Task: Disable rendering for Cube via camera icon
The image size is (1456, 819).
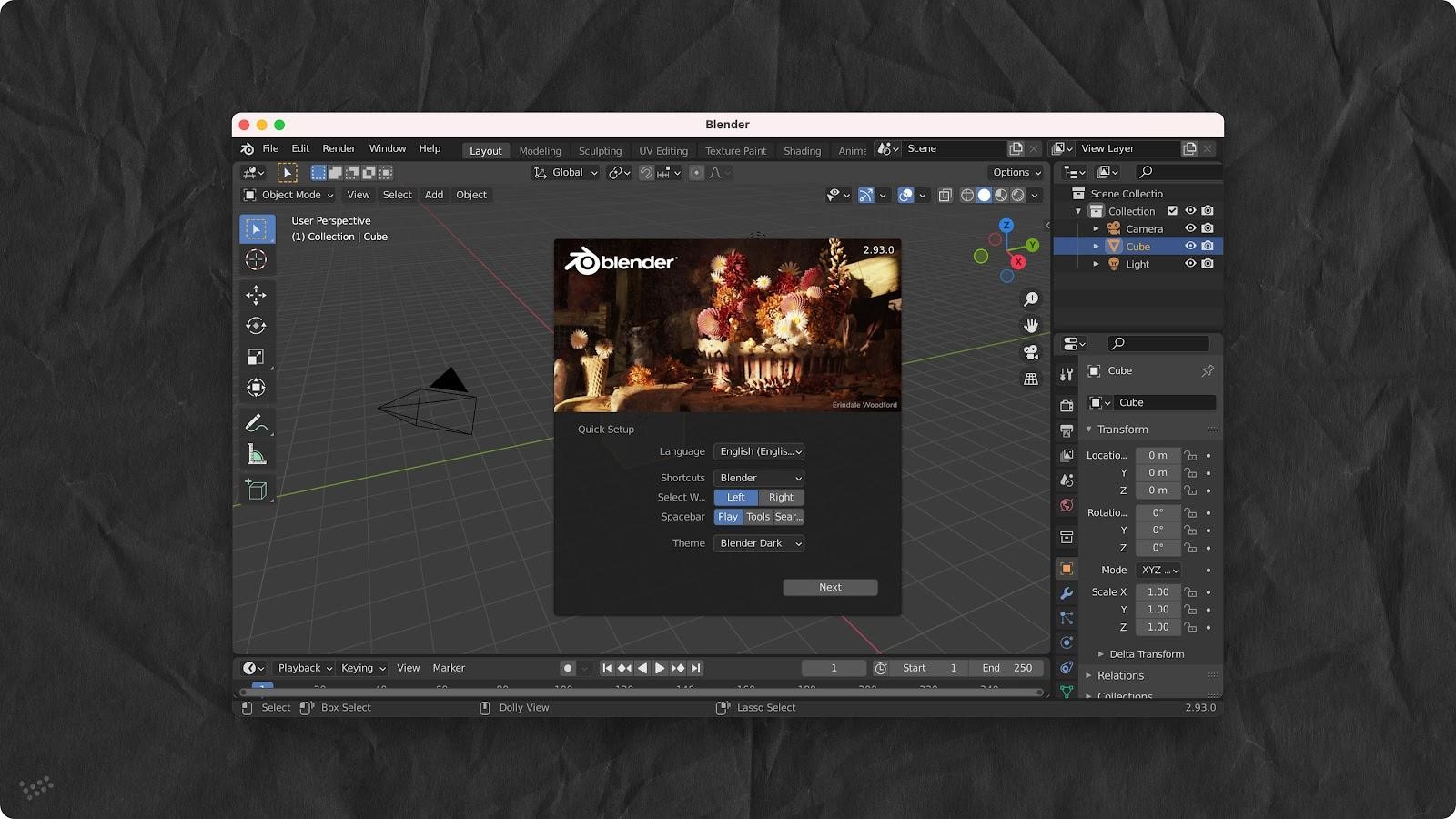Action: [1208, 246]
